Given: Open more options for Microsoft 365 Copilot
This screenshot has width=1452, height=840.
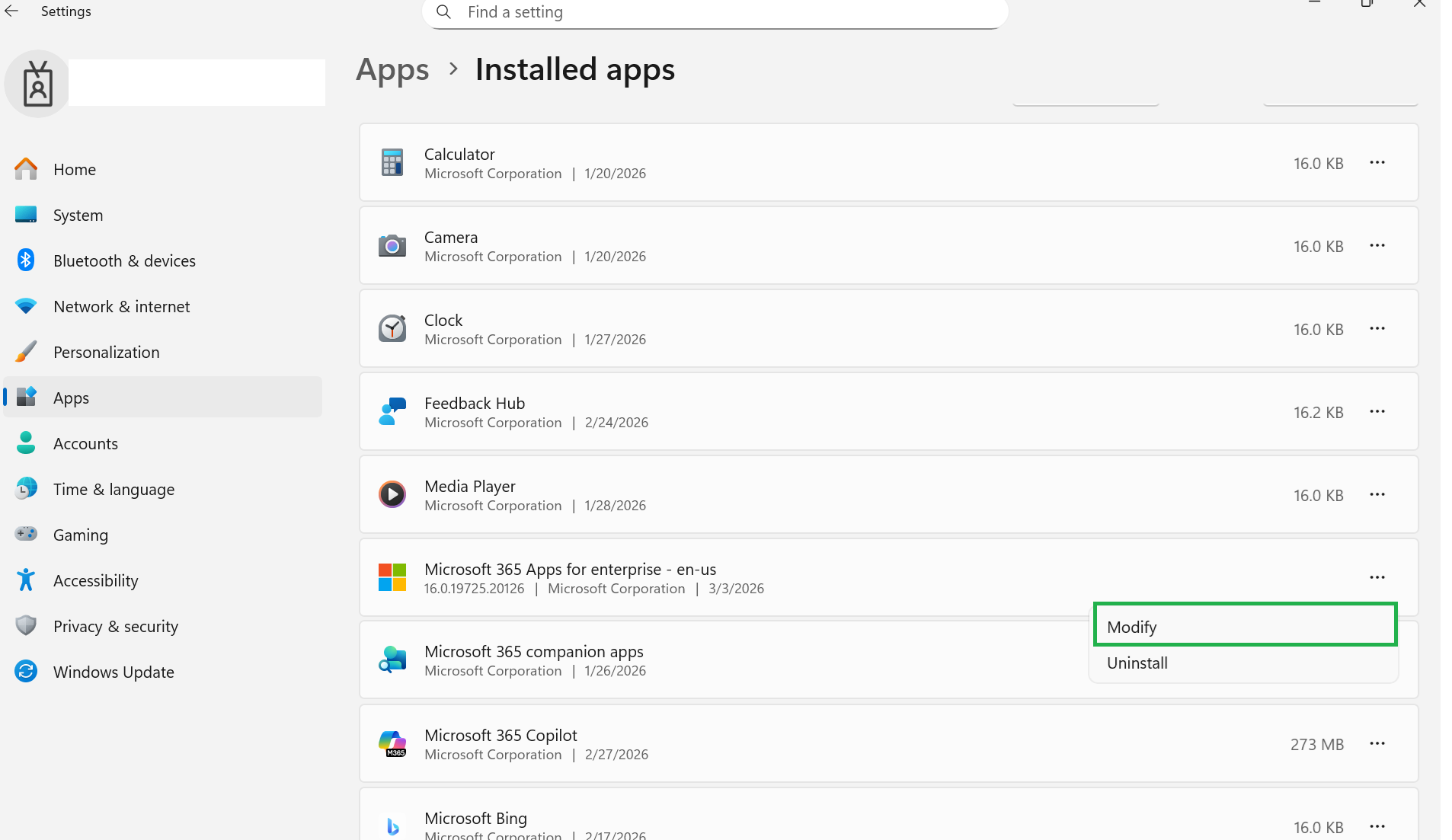Looking at the screenshot, I should coord(1377,744).
